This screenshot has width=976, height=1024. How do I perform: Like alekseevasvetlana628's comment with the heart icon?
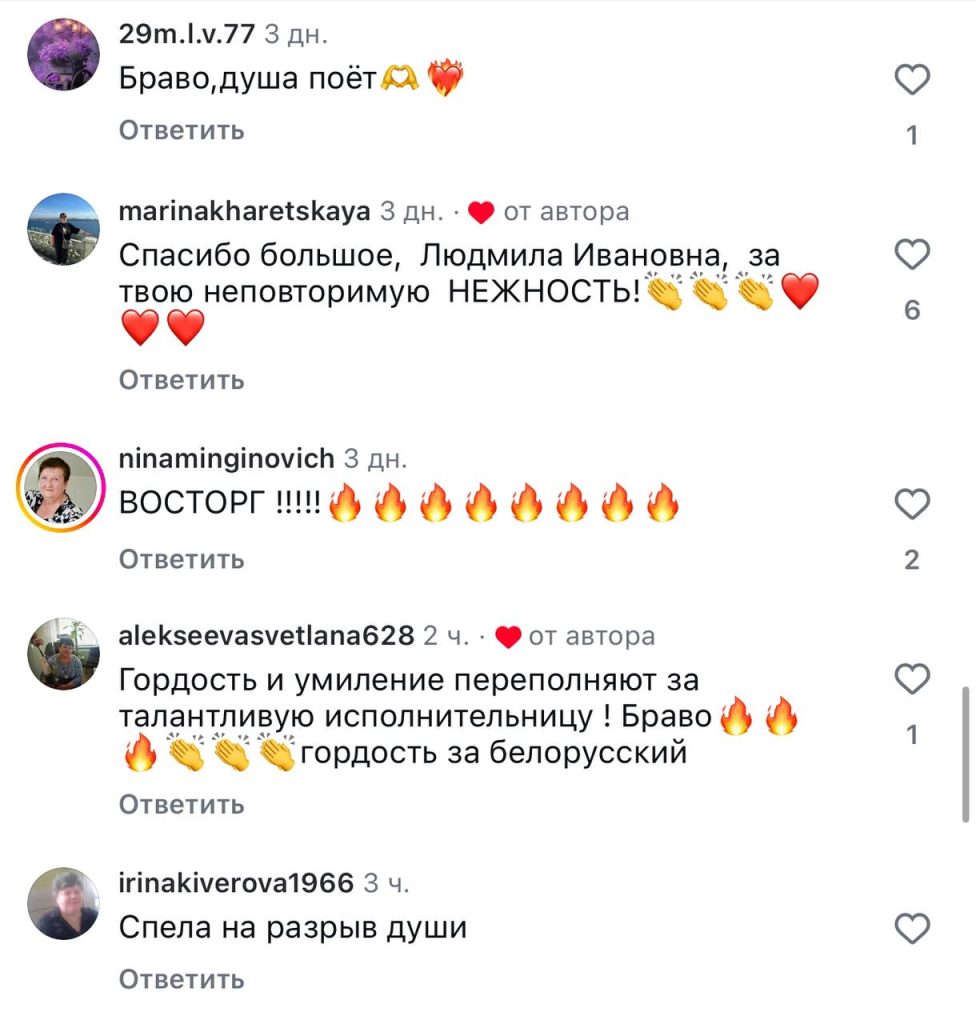[912, 679]
